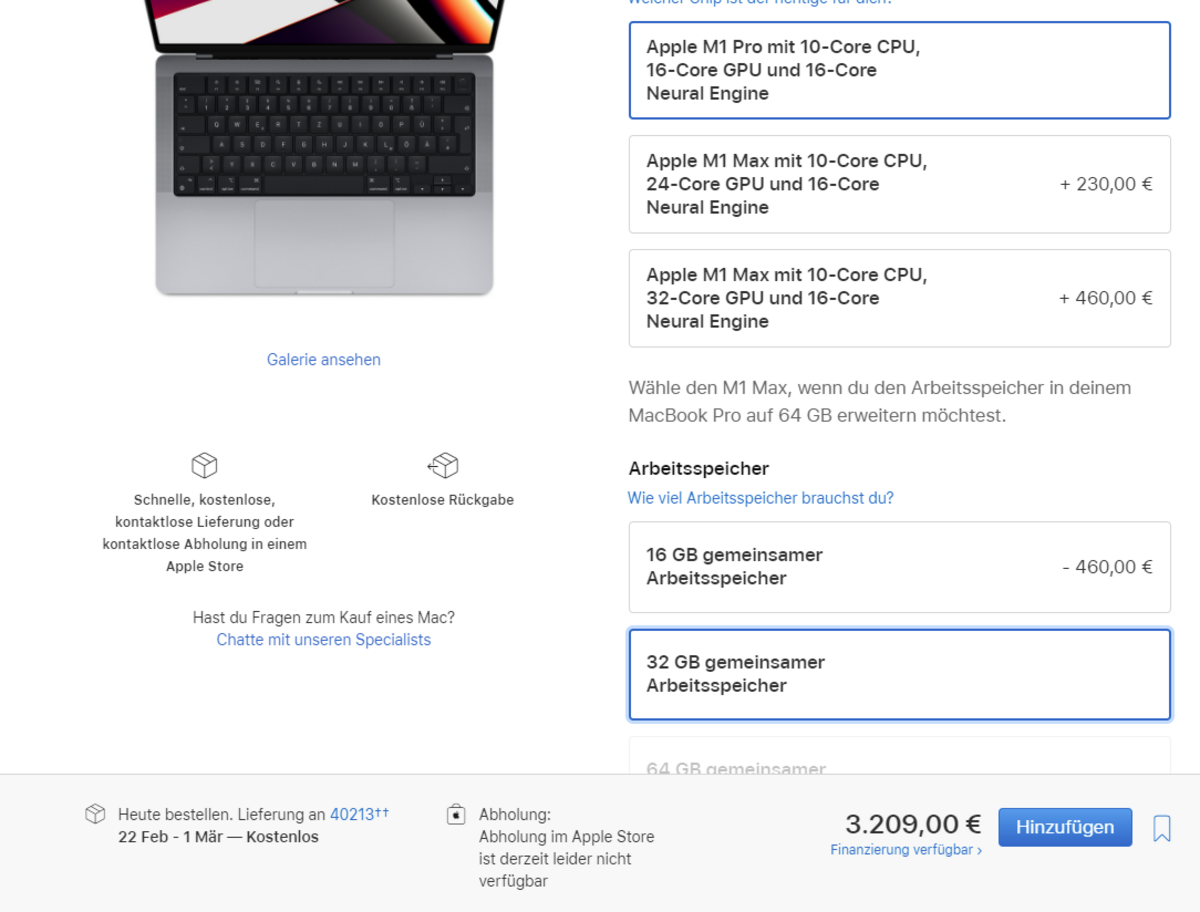Click Chatte mit unseren Specialists
The height and width of the screenshot is (912, 1200).
323,640
